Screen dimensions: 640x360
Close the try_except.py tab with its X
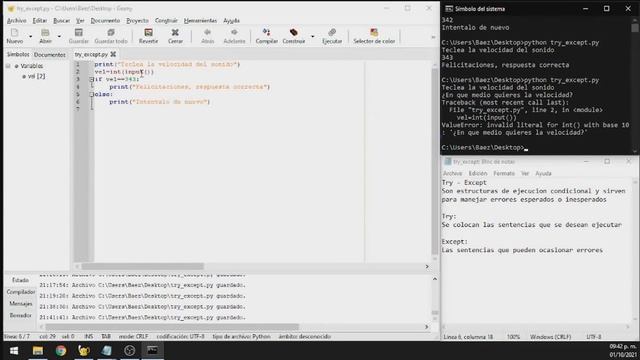[113, 54]
